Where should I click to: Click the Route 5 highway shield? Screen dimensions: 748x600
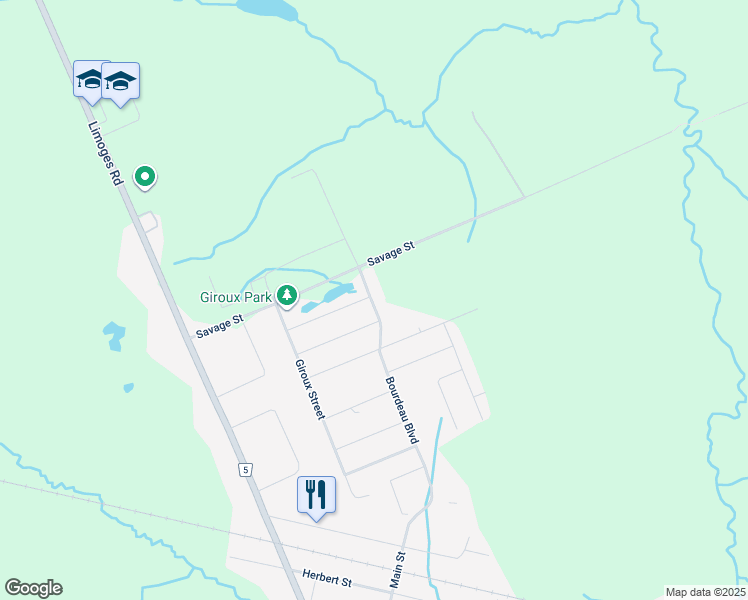click(245, 470)
